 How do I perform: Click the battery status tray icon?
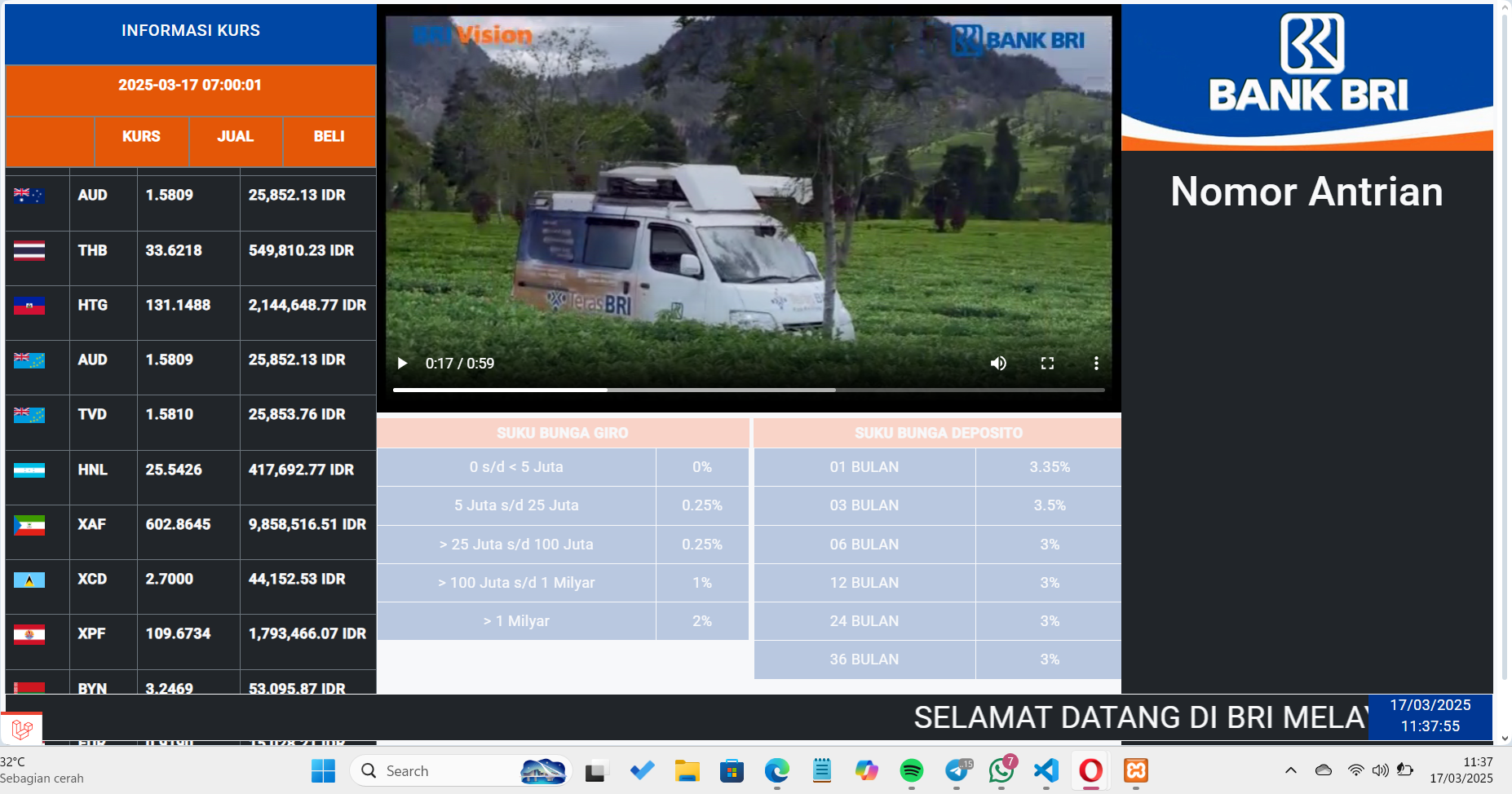[x=1404, y=770]
